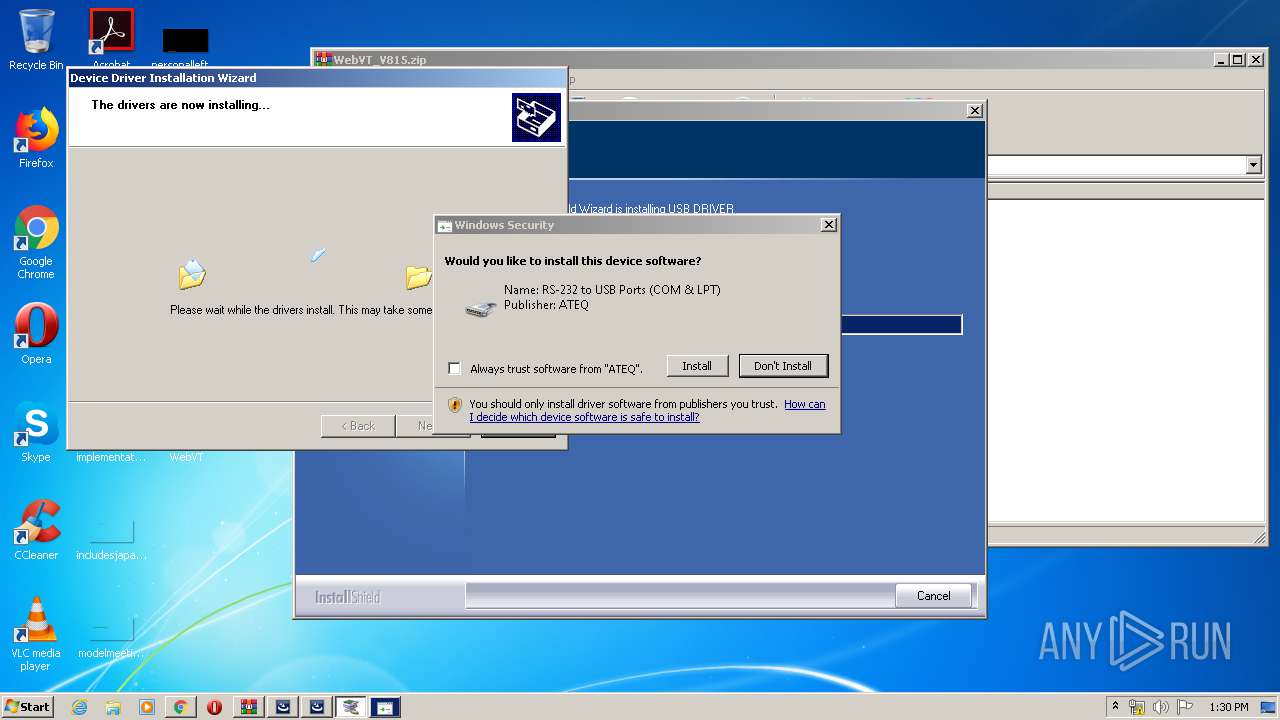Screen dimensions: 1280x720
Task: Close the InstallShield wizard window
Action: pos(975,111)
